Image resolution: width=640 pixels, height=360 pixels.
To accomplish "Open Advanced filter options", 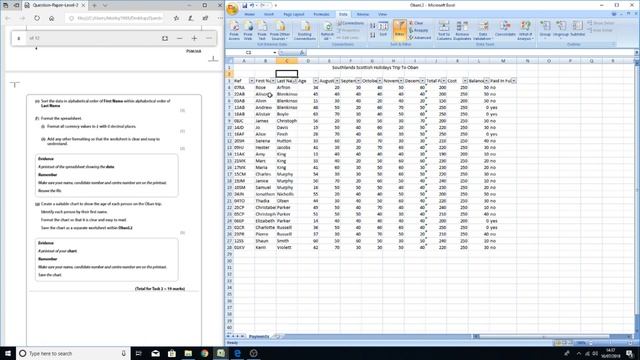I will click(420, 38).
